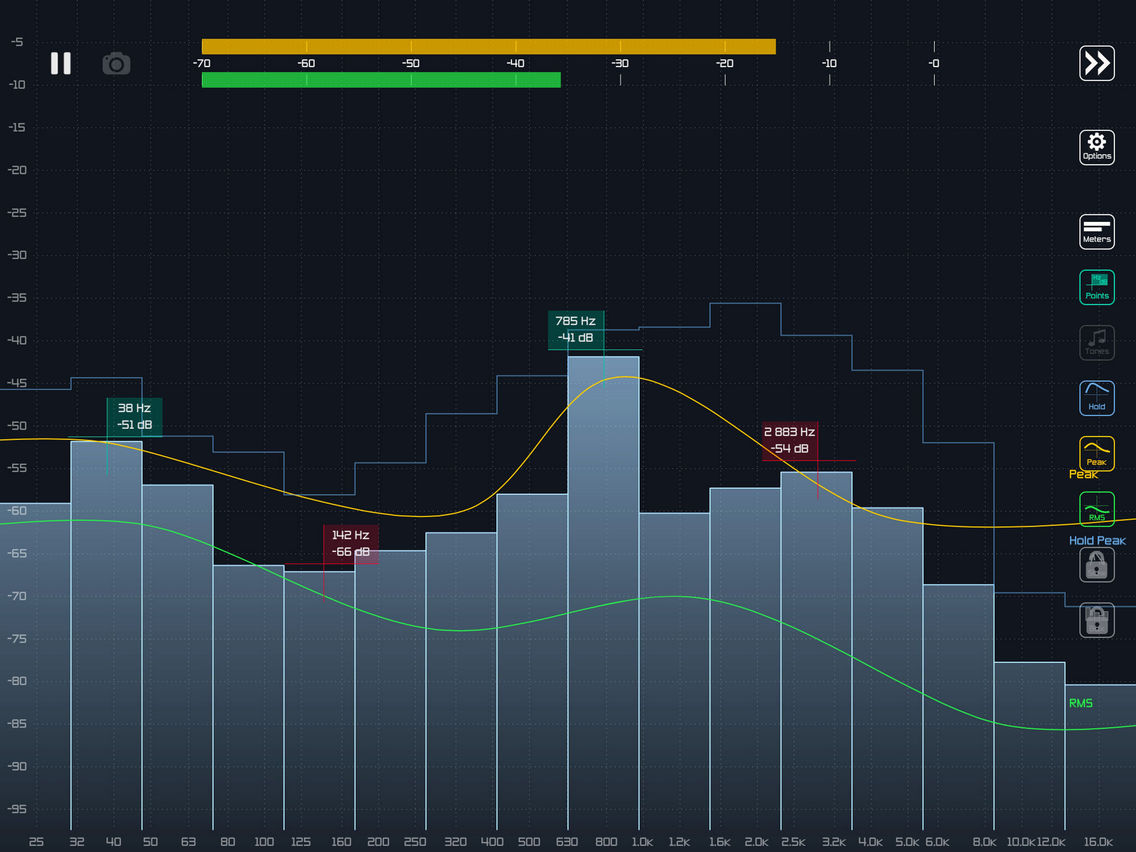Toggle the Points markers button

click(1097, 287)
